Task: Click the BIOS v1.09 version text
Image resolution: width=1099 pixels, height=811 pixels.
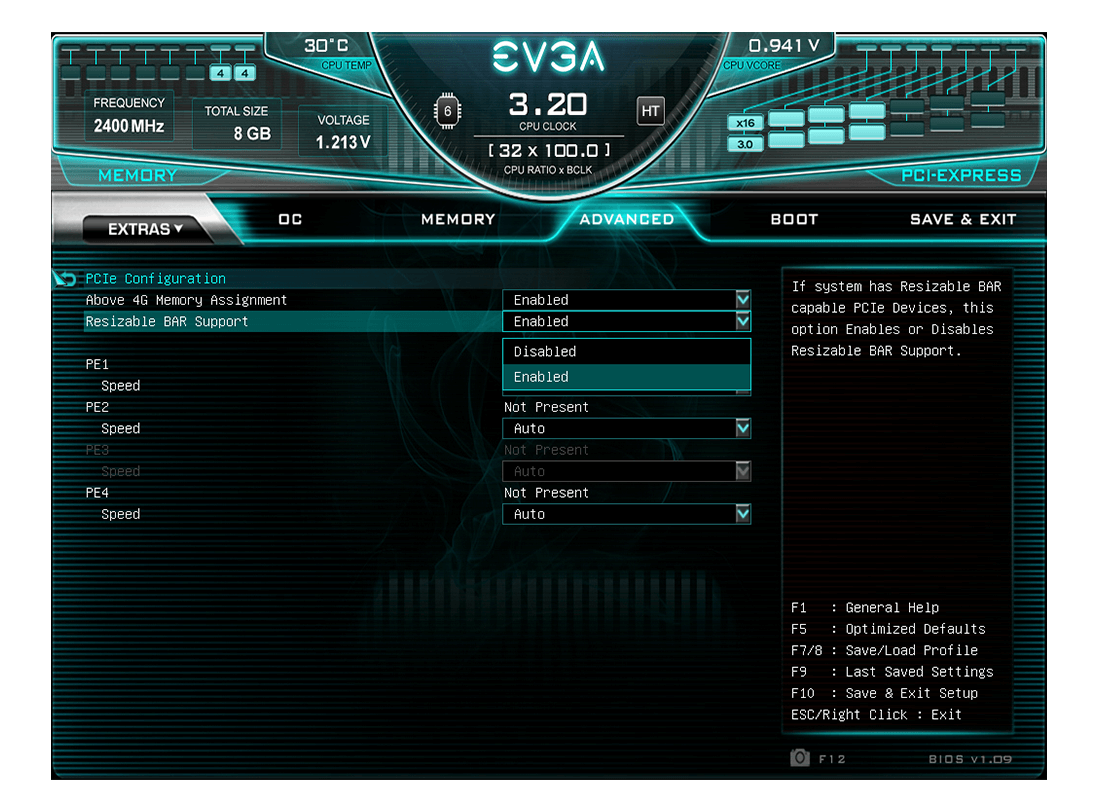Action: click(x=970, y=759)
